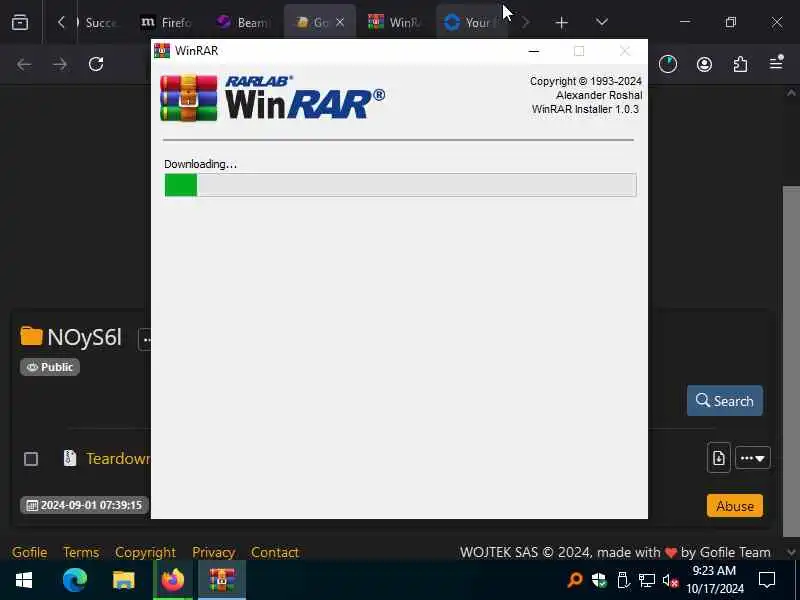Click the 2024-09-01 07:39:15 date badge
Viewport: 800px width, 600px height.
(x=84, y=505)
